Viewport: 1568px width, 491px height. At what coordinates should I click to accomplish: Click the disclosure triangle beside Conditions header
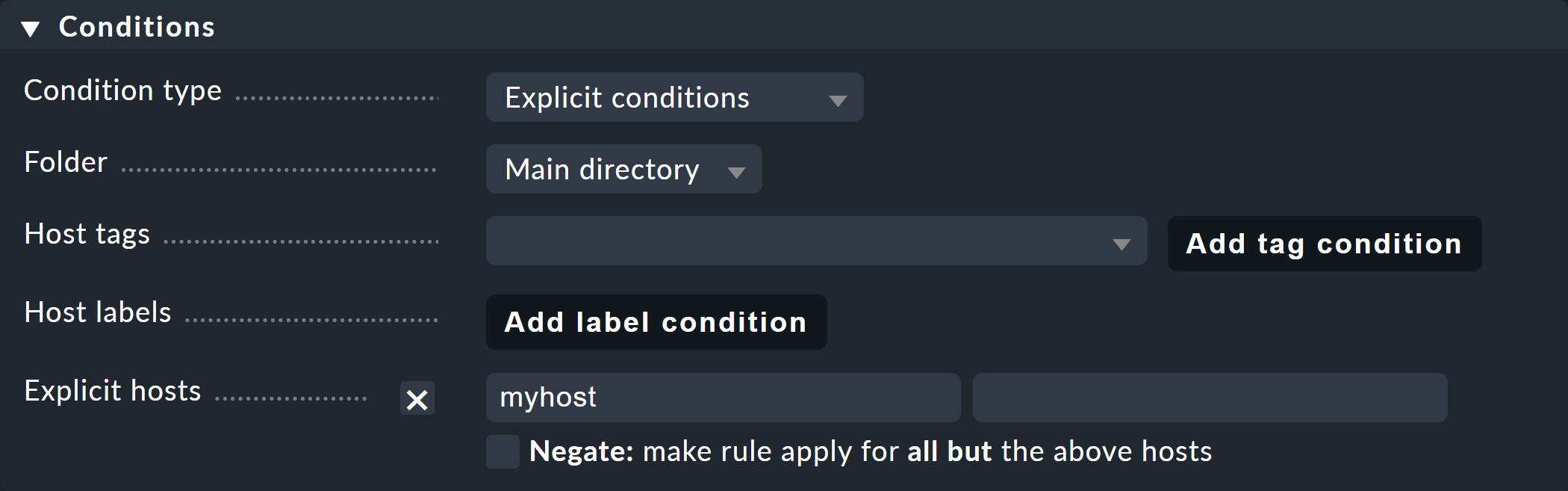[31, 27]
